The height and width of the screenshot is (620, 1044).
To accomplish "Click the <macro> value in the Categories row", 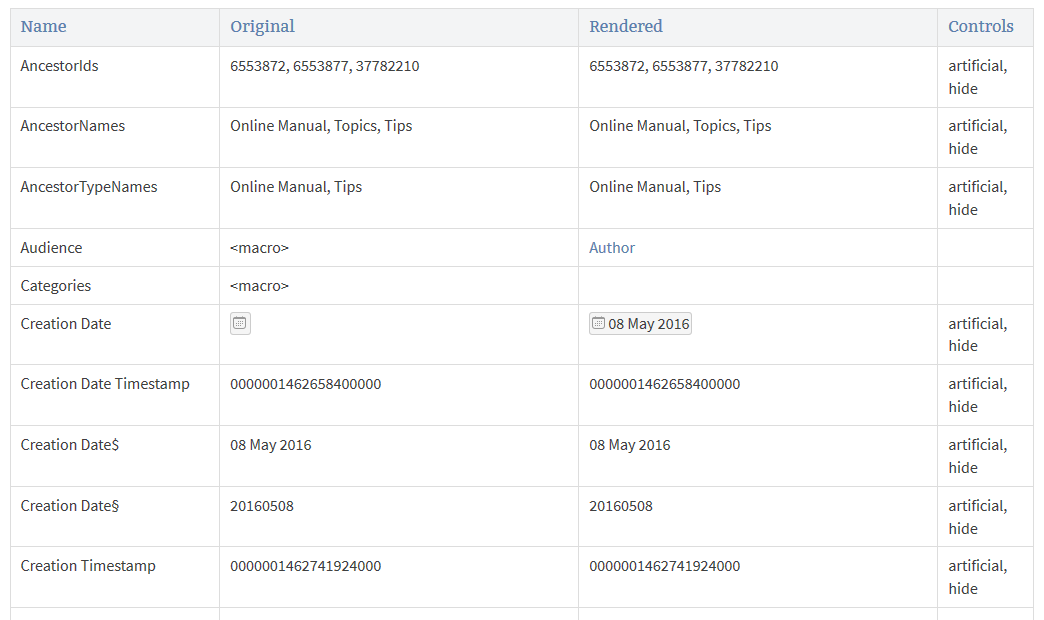I will pos(259,286).
